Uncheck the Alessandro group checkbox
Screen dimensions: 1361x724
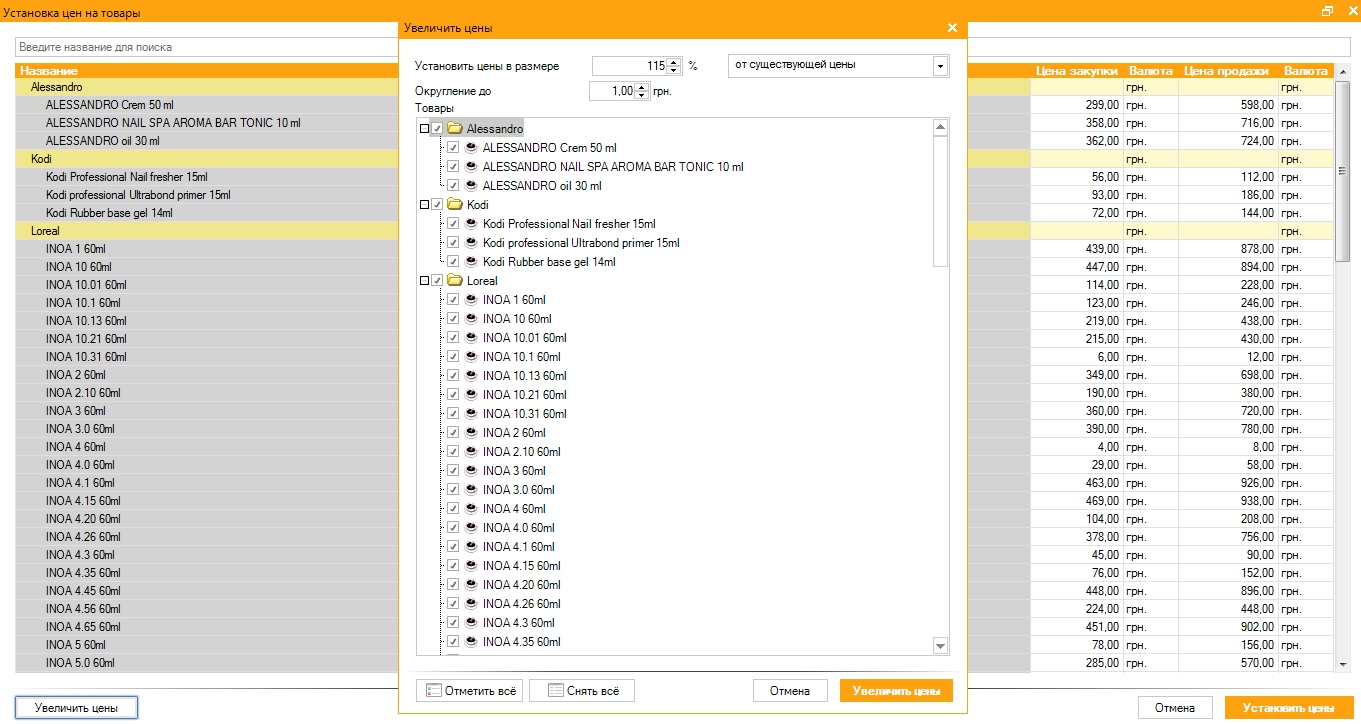pos(437,129)
